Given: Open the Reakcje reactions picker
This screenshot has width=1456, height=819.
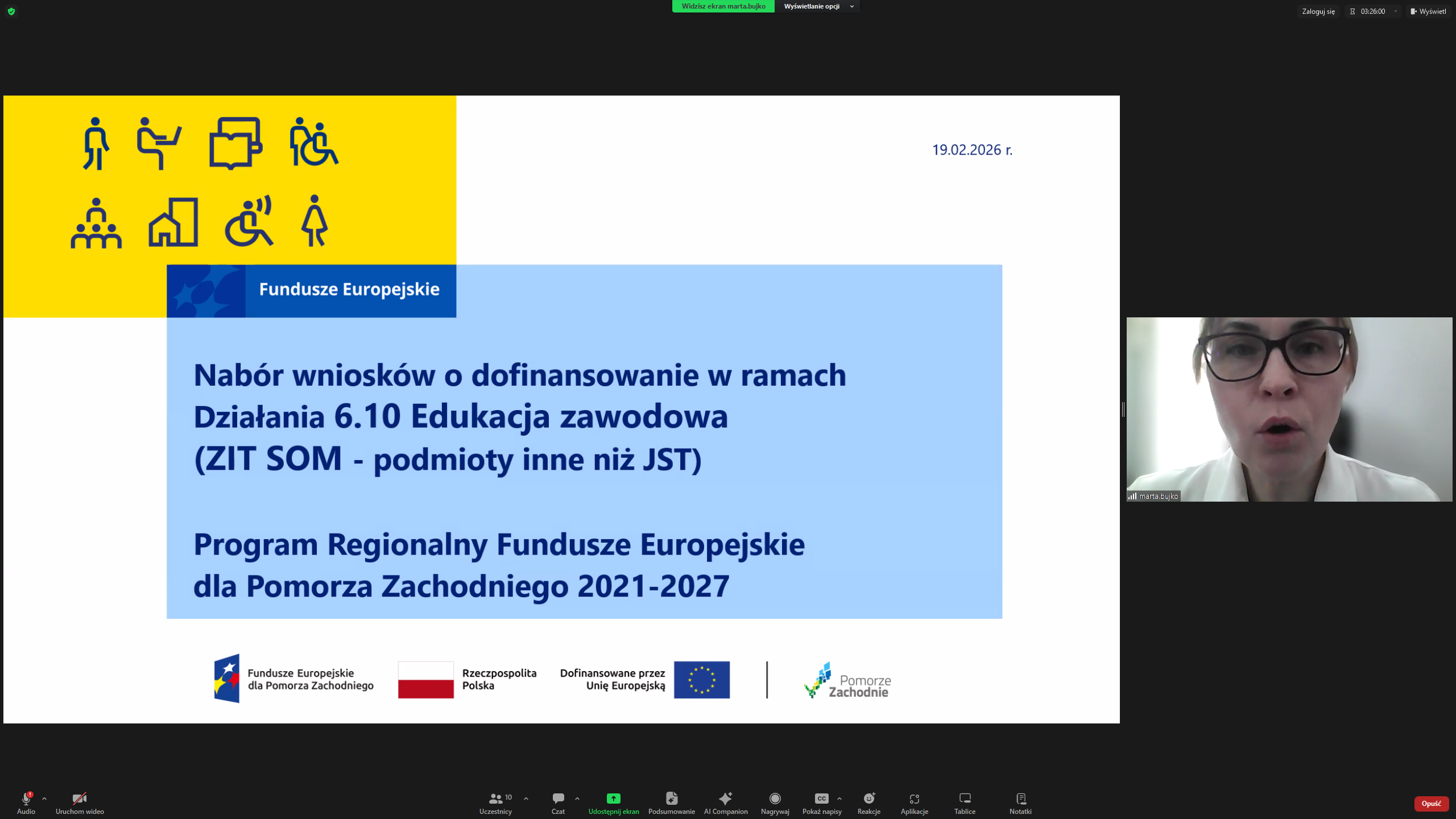Looking at the screenshot, I should [868, 803].
